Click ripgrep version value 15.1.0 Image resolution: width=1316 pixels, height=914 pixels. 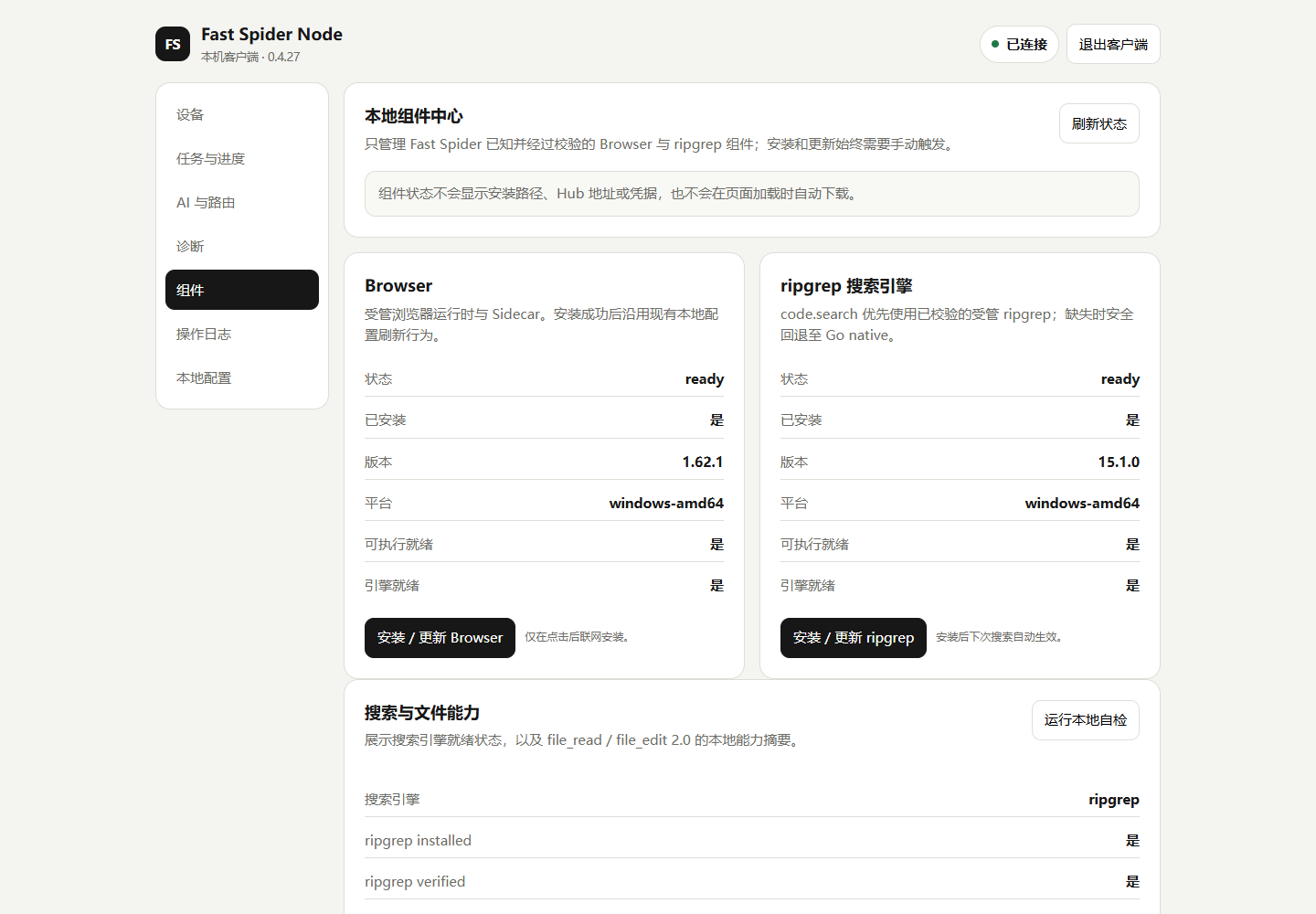1119,462
